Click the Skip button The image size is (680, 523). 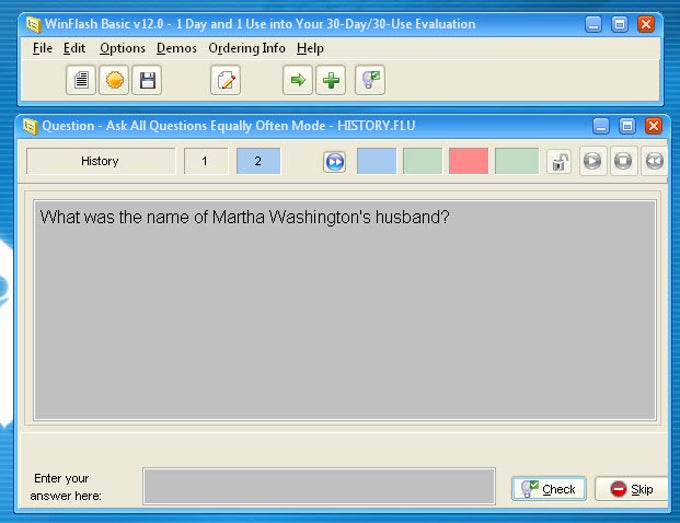pyautogui.click(x=631, y=489)
